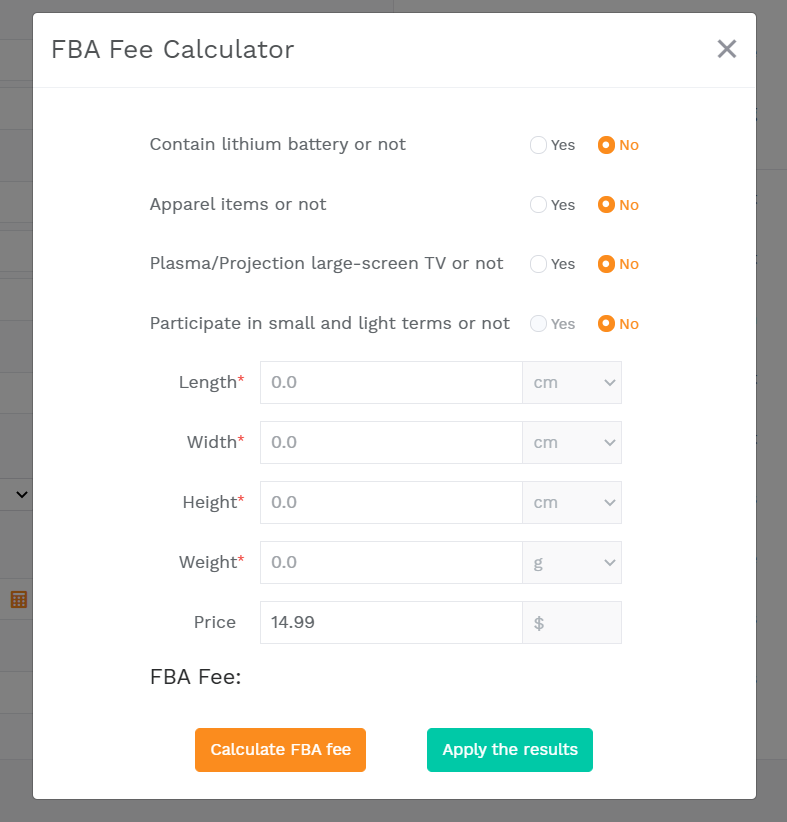Expand the Height unit dropdown
787x822 pixels.
coord(572,502)
